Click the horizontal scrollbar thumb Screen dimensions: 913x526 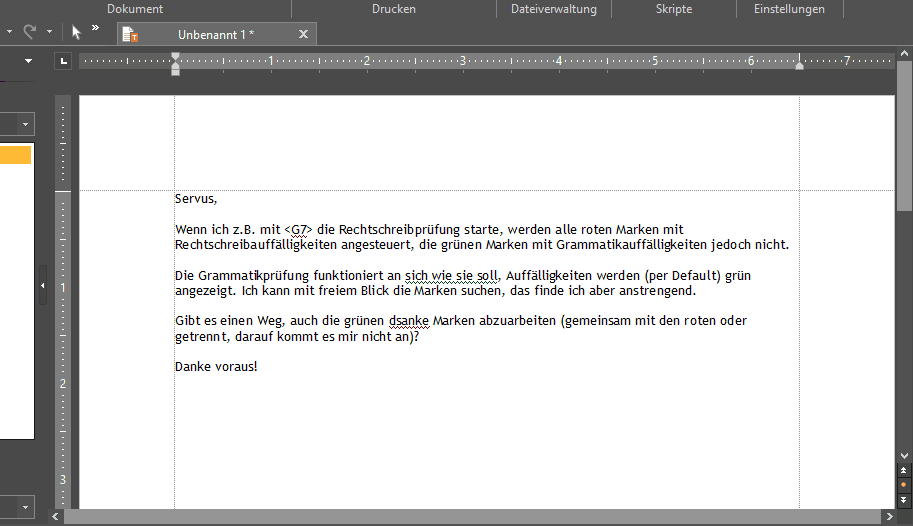[472, 517]
